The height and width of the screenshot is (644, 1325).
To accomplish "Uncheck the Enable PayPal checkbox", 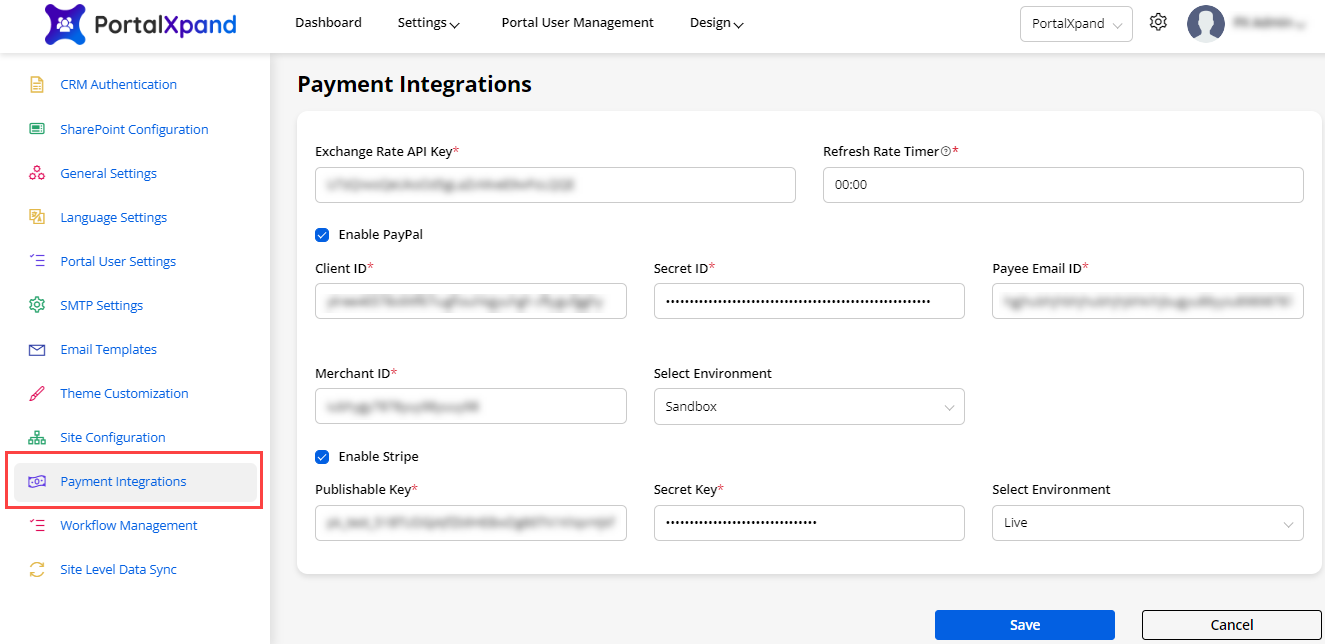I will (322, 235).
